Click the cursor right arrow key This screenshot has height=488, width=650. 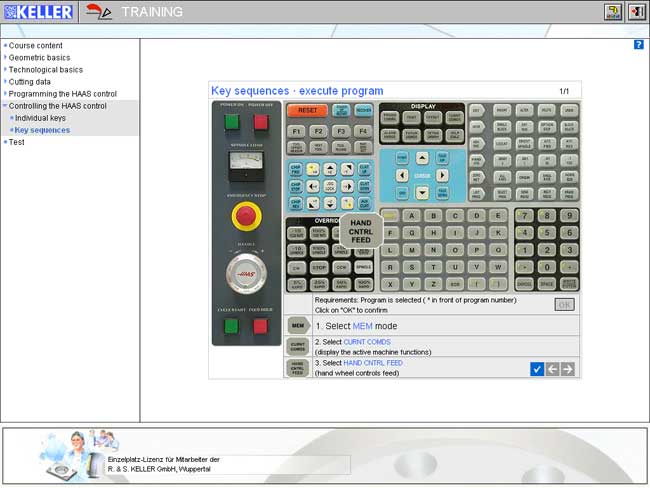tap(442, 175)
